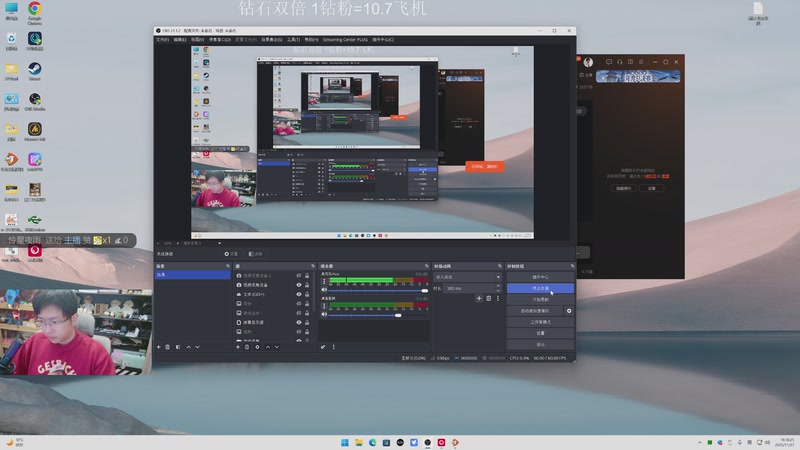Click the transition duration input field

coord(469,288)
